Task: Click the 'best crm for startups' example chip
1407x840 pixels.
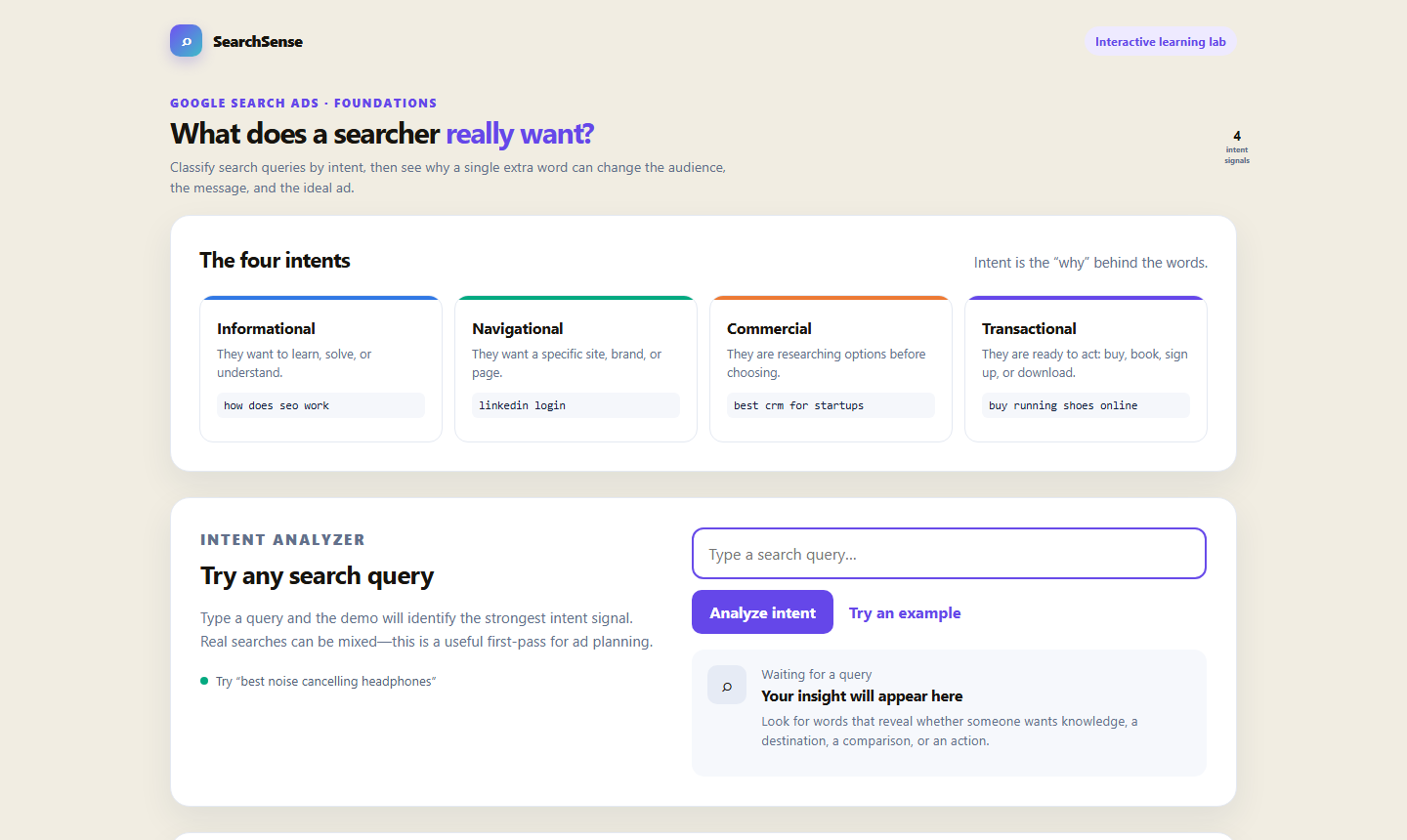Action: [831, 405]
